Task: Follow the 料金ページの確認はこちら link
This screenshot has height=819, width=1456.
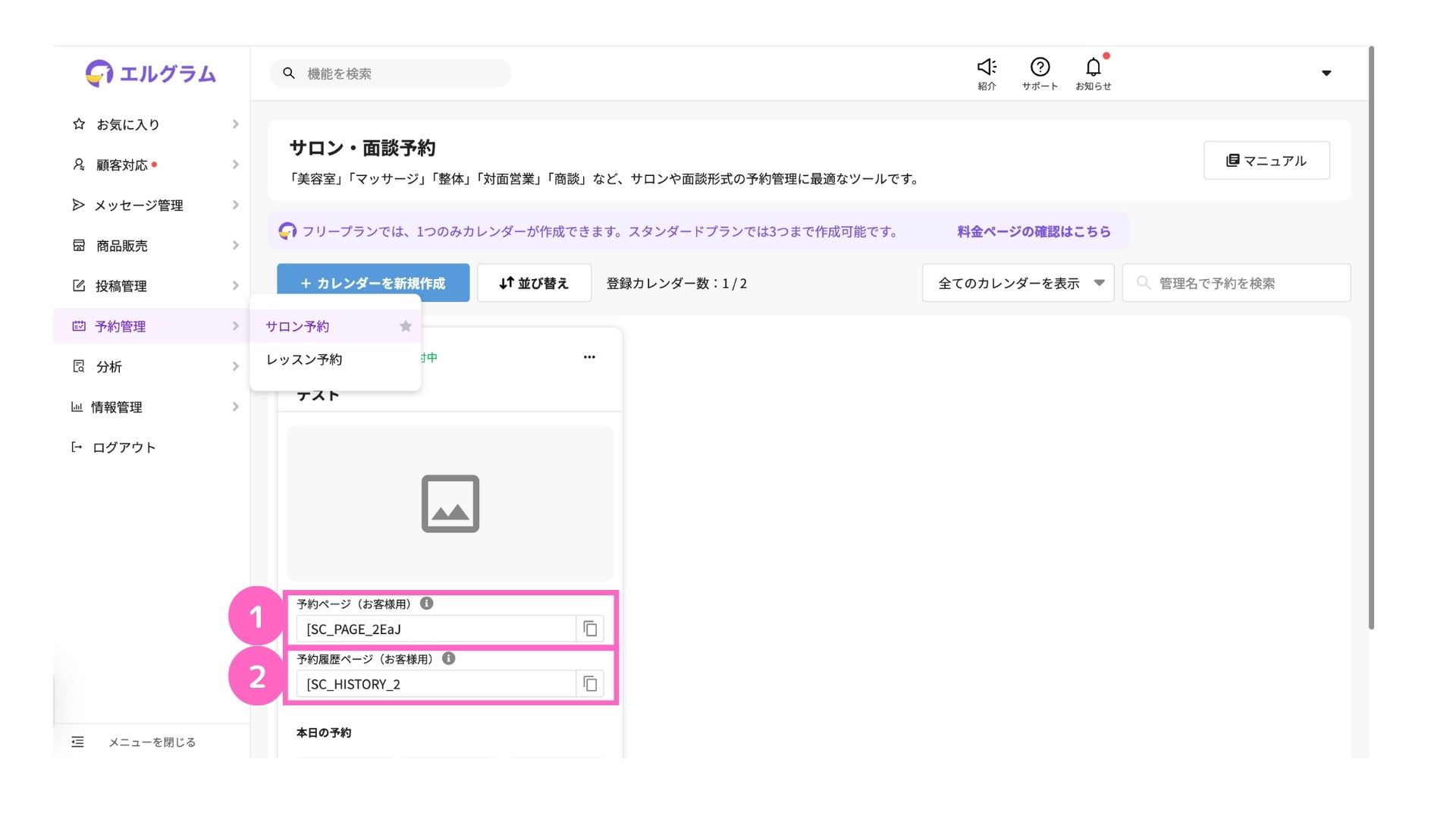Action: 1034,231
